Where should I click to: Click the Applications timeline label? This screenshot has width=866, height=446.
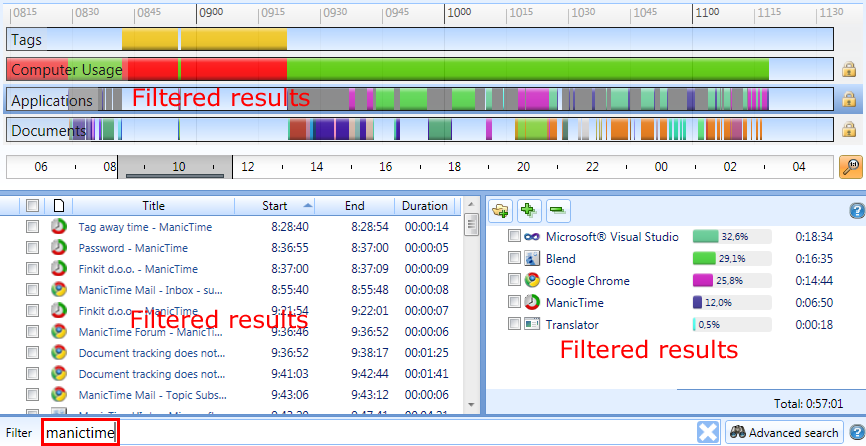point(52,100)
